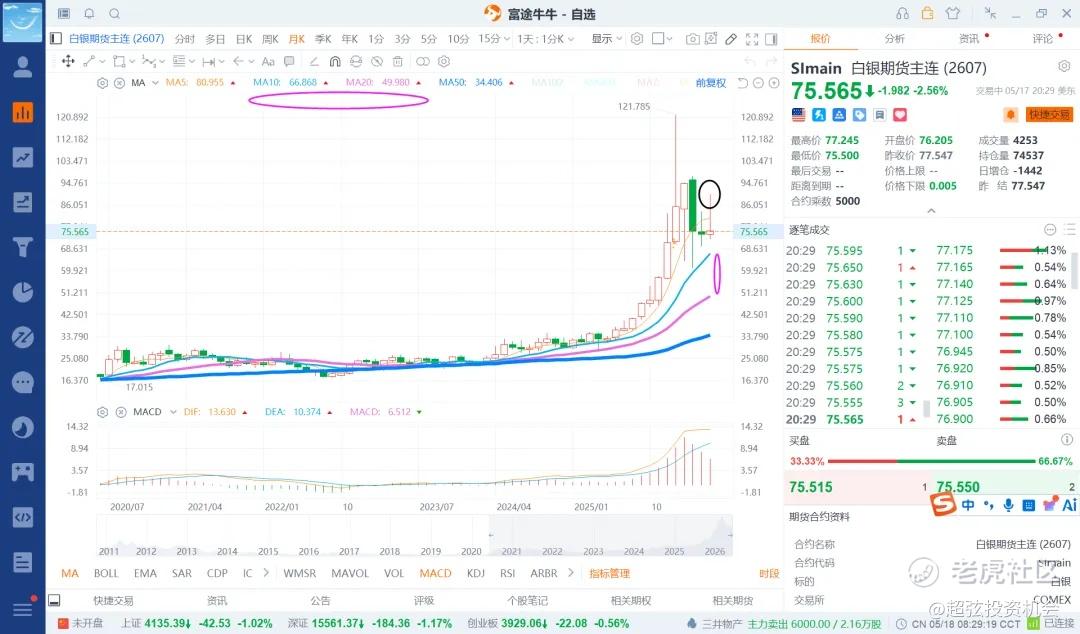
Task: Open the 15分 timeframe dropdown
Action: coord(495,39)
